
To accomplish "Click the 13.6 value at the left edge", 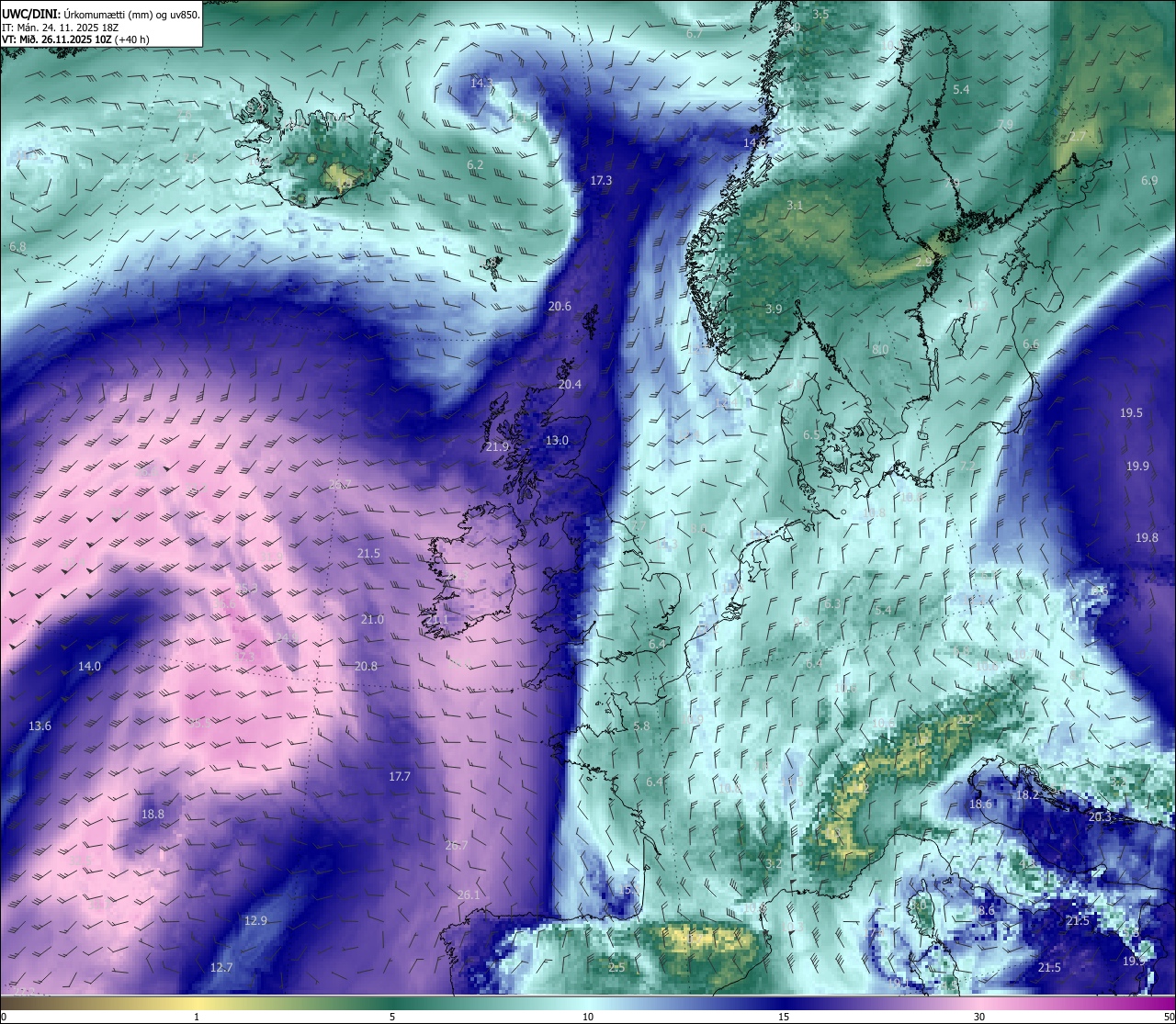I will coord(40,726).
